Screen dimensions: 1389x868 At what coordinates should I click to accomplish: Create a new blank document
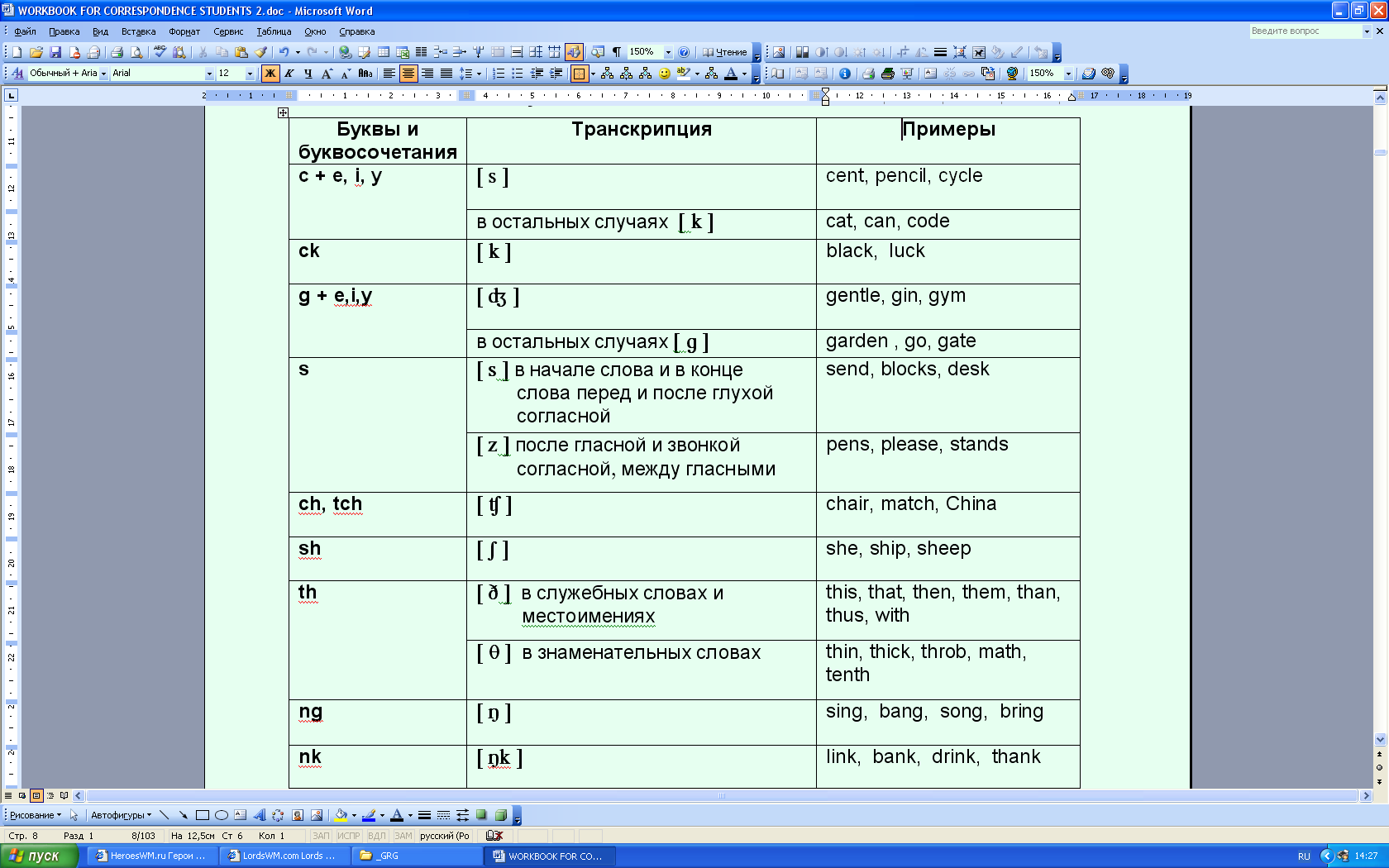point(17,52)
